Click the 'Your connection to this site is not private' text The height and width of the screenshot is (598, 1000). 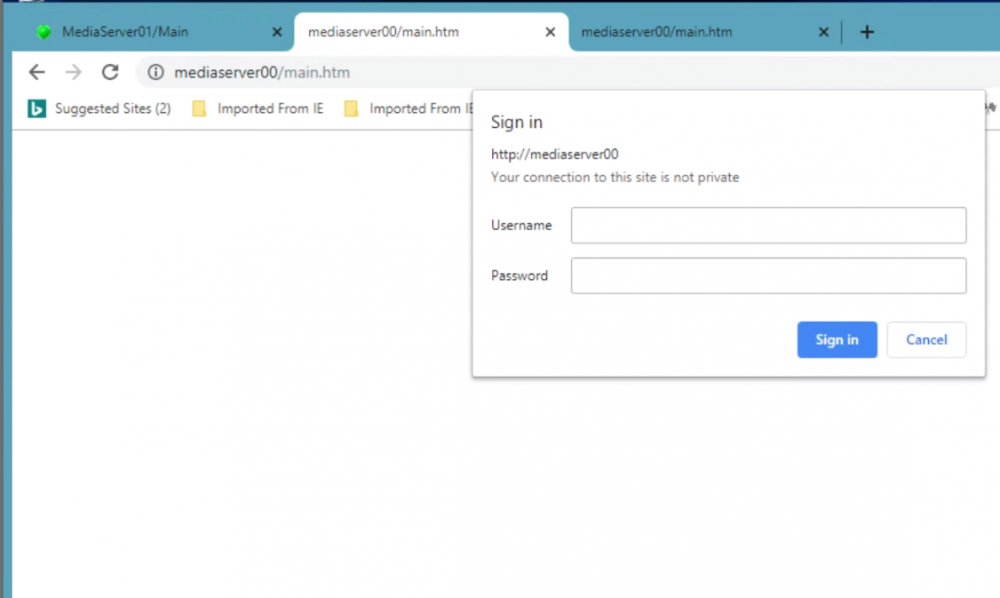pos(615,177)
